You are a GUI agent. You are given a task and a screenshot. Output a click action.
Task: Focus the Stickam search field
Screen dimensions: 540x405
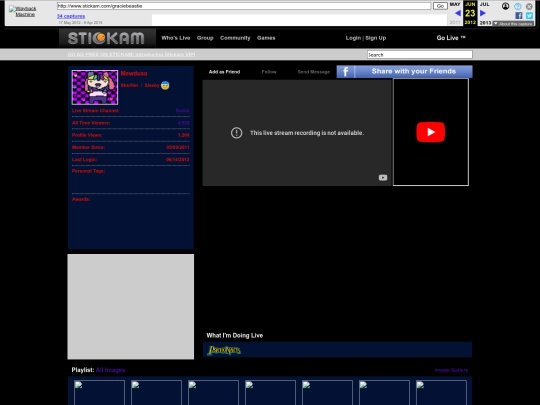419,54
